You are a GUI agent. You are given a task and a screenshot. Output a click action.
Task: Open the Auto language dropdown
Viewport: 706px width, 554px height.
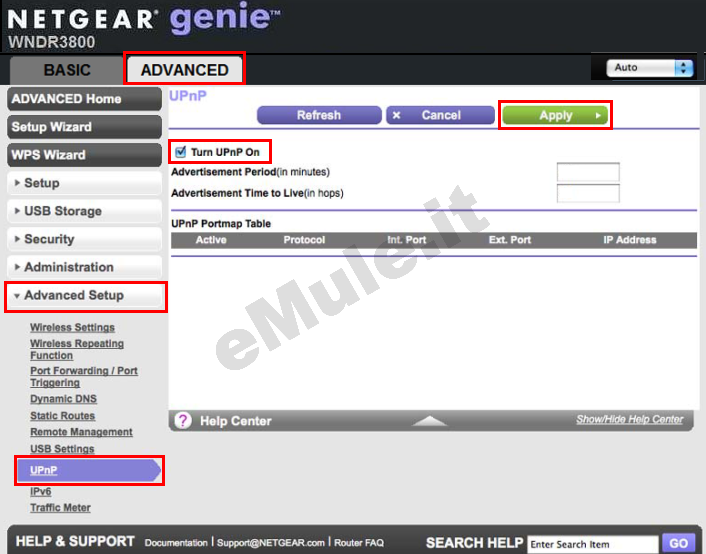point(649,68)
